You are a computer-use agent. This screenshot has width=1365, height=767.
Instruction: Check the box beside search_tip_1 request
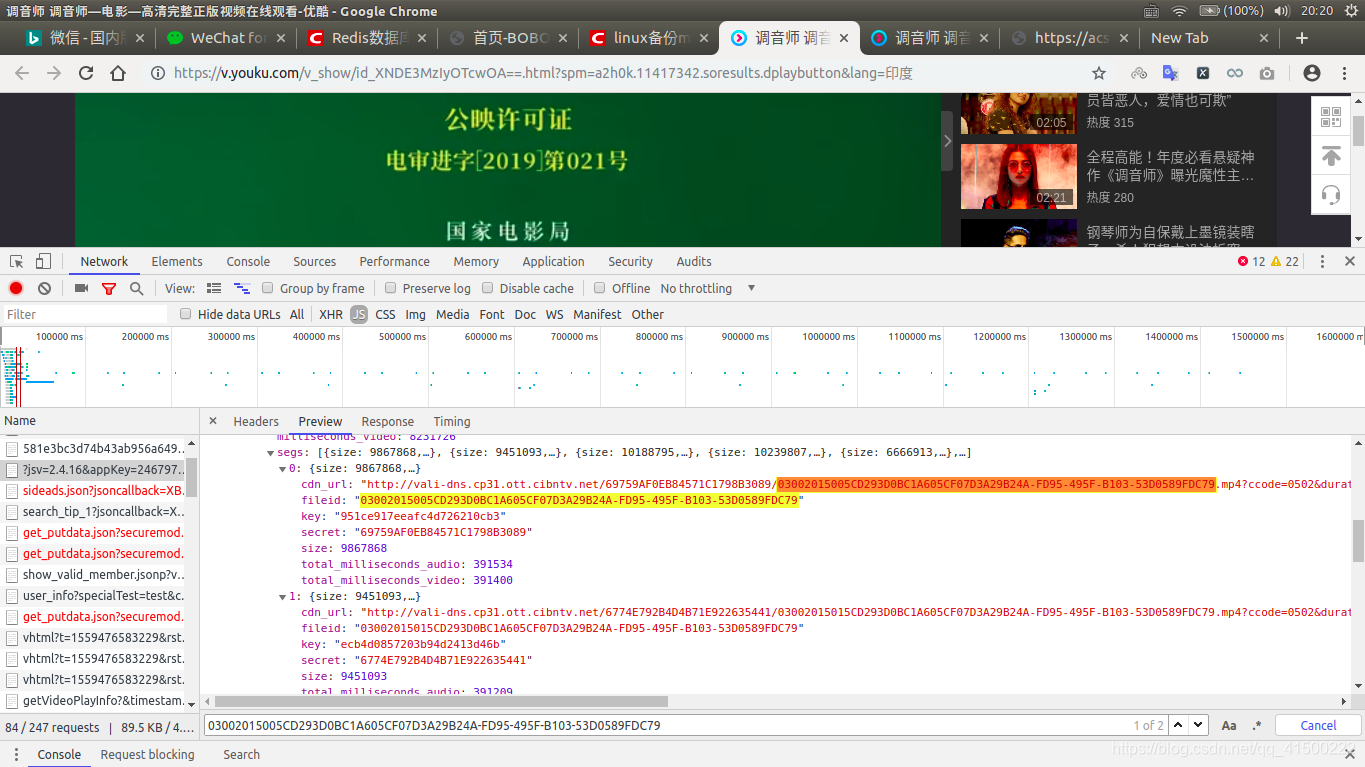[12, 512]
